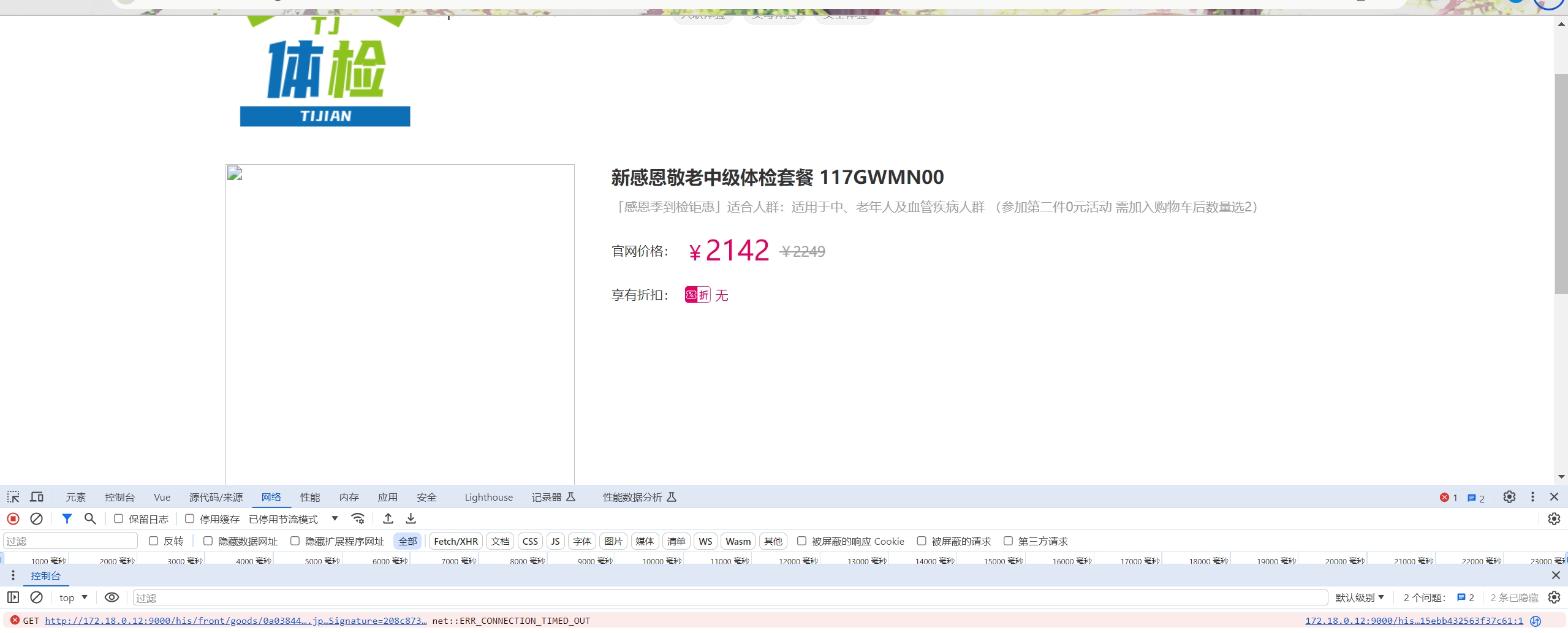The width and height of the screenshot is (1568, 633).
Task: Check 第三方请求 option
Action: [x=1008, y=540]
